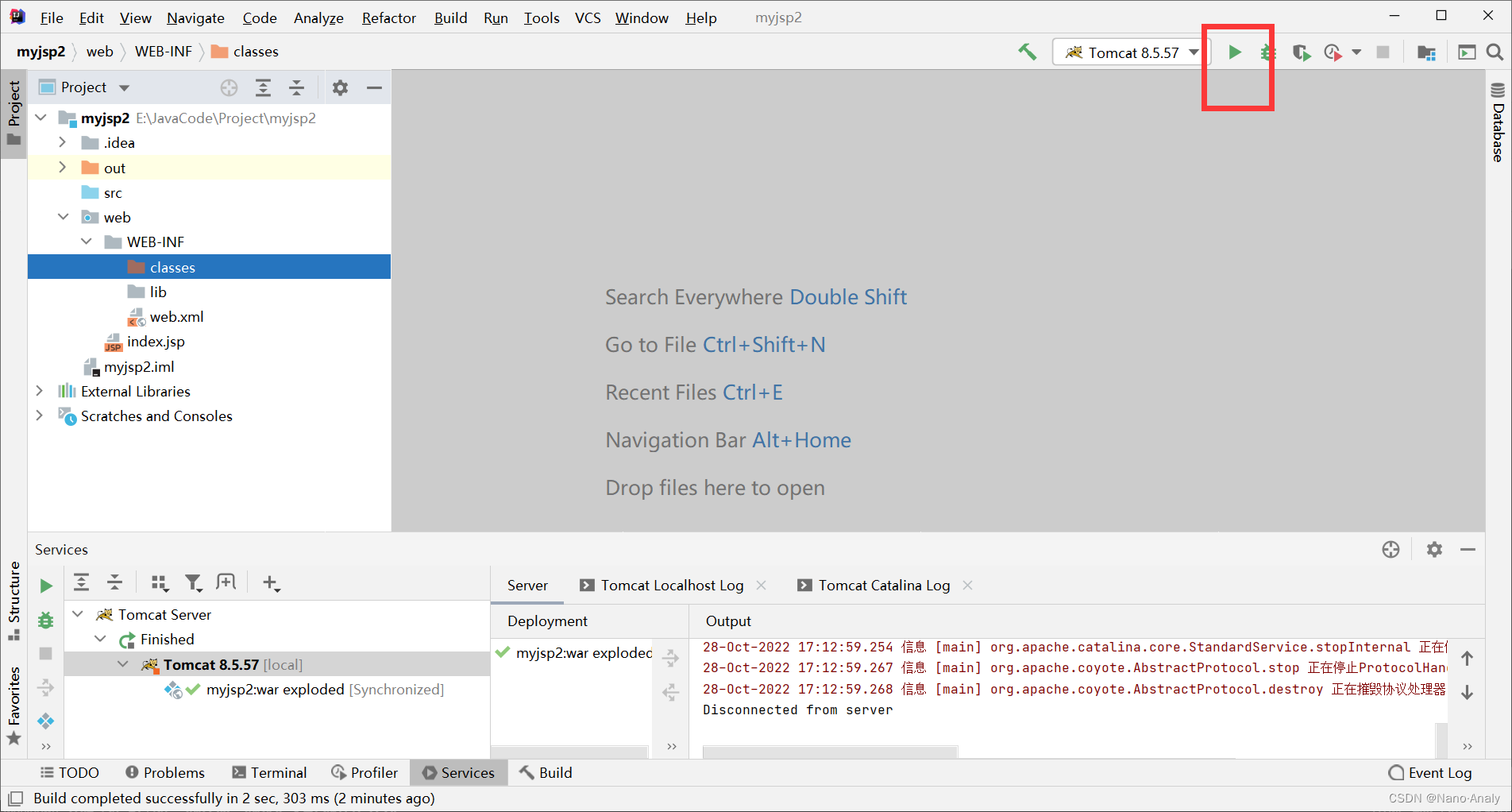Toggle the Database side panel

click(1498, 122)
